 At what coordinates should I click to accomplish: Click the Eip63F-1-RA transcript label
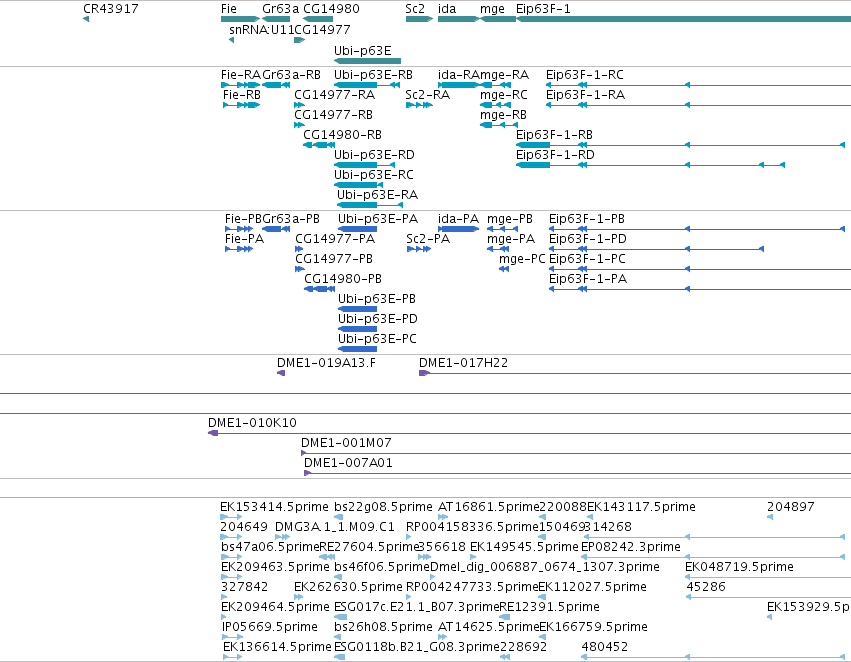tap(585, 94)
